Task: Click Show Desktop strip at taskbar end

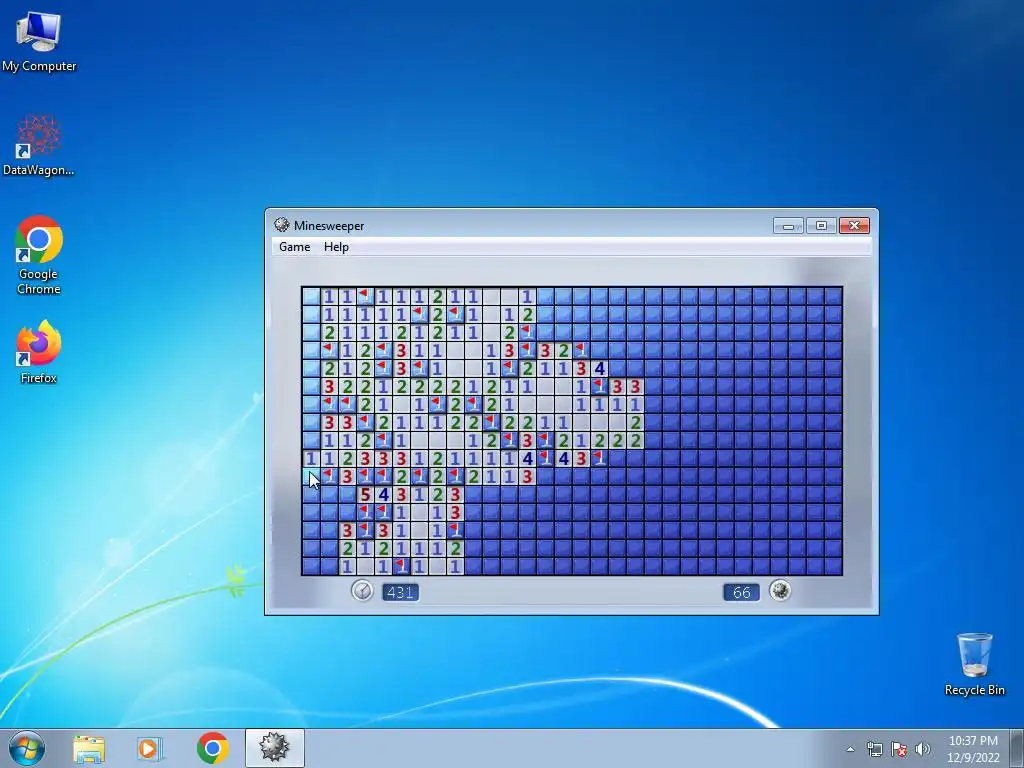Action: 1019,748
